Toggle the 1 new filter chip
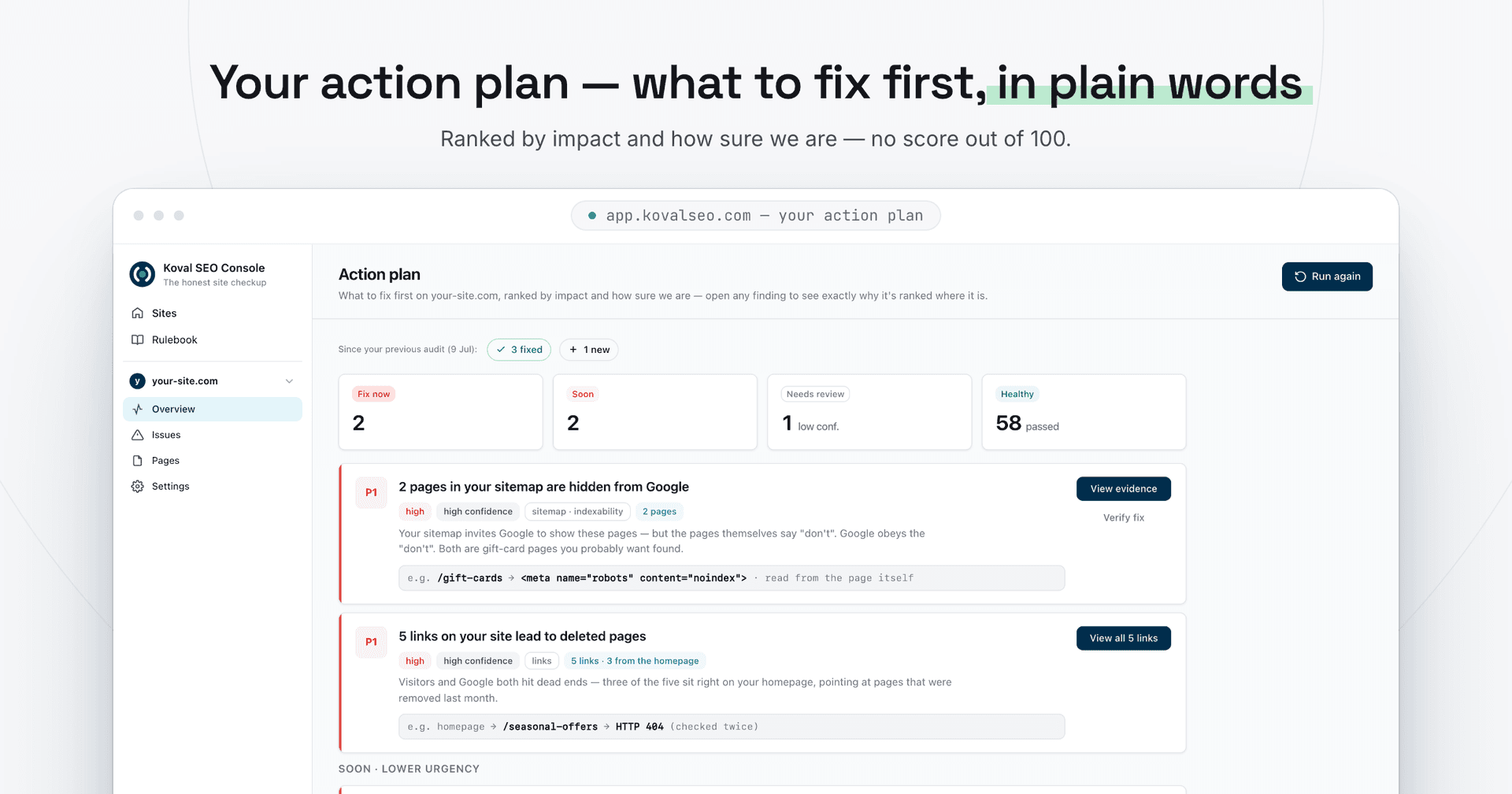This screenshot has height=794, width=1512. coord(589,350)
